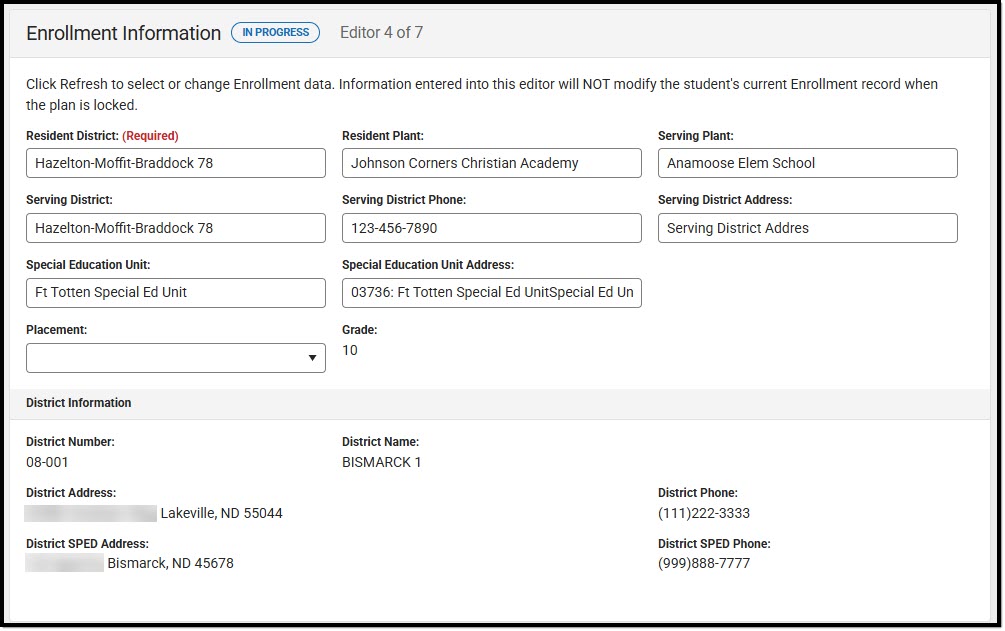Select the Serving Plant text box
Screen dimensions: 1005x631
click(x=807, y=163)
